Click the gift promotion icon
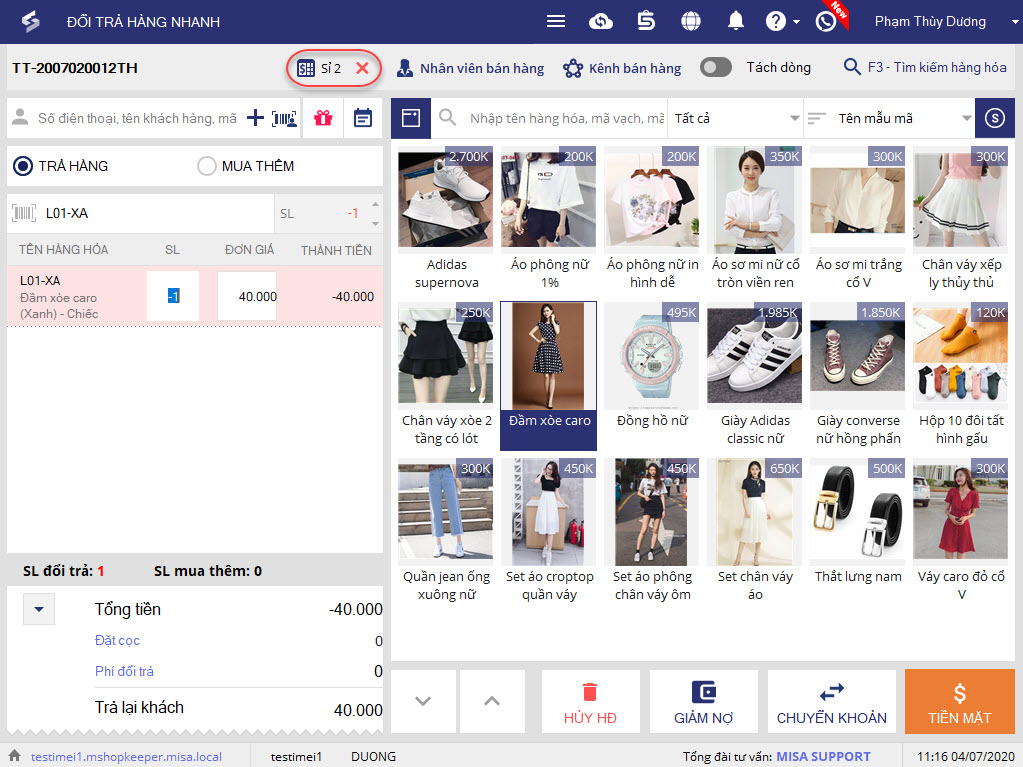The height and width of the screenshot is (767, 1023). click(322, 118)
